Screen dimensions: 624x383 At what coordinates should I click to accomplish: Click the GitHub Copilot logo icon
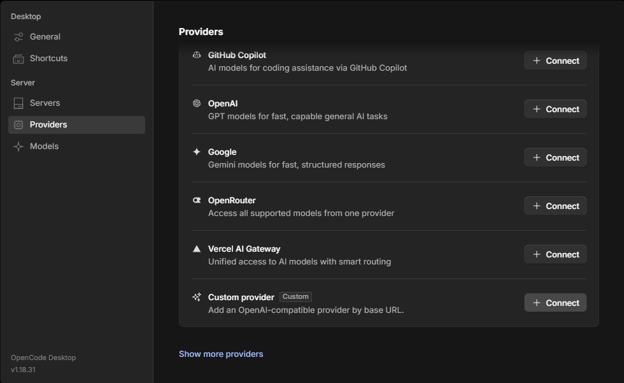197,55
